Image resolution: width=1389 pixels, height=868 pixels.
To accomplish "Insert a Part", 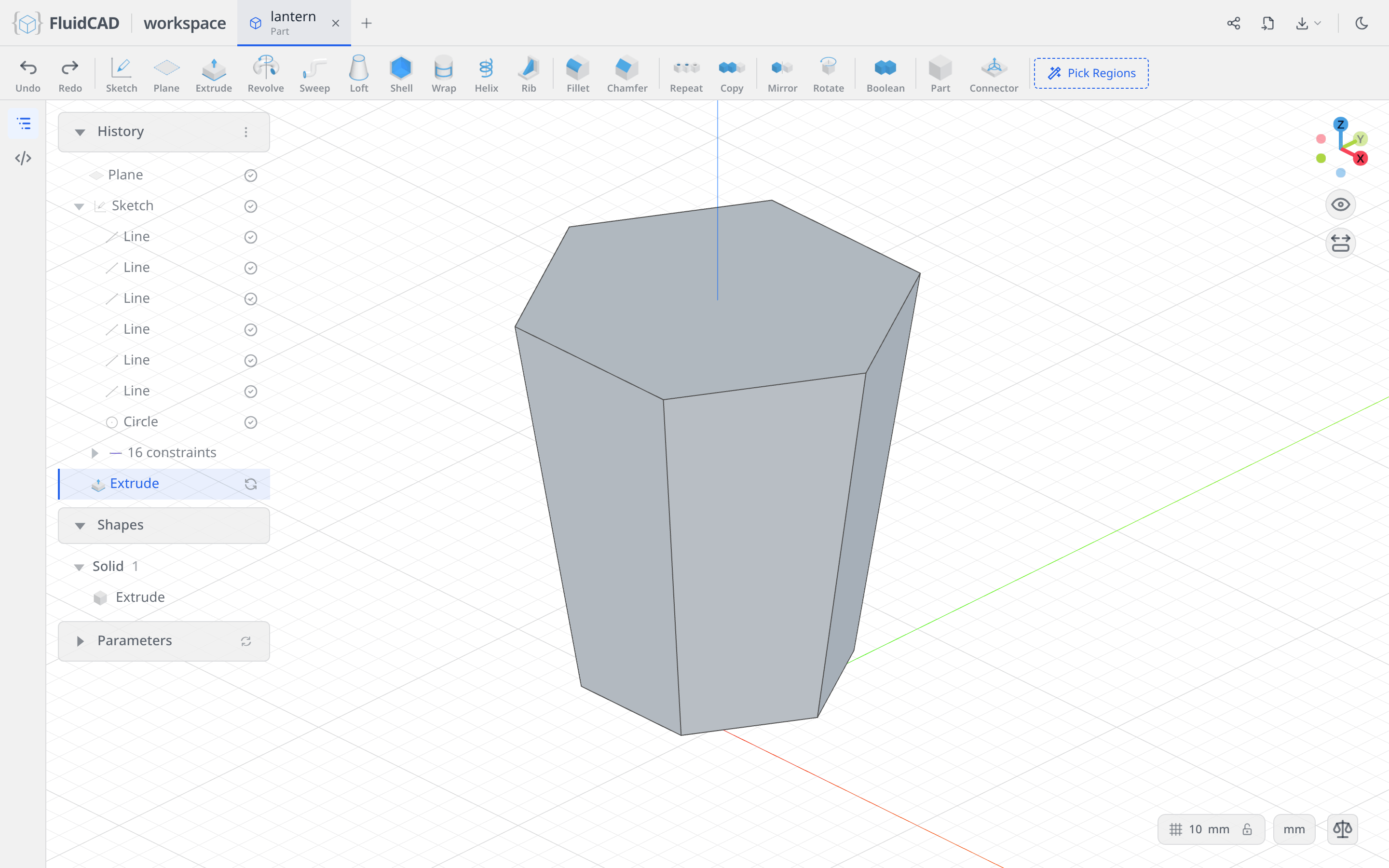I will [940, 75].
